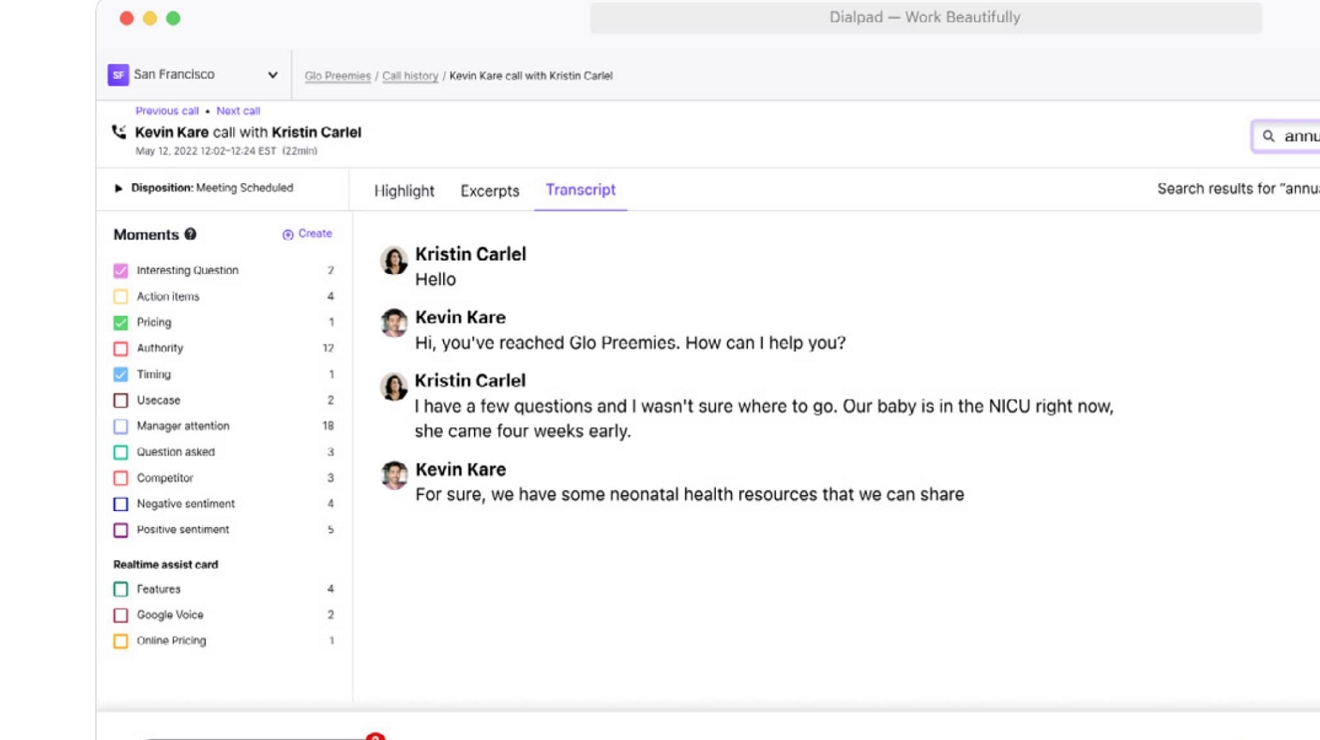The image size is (1320, 740).
Task: Click into the transcript search field
Action: [x=1298, y=136]
